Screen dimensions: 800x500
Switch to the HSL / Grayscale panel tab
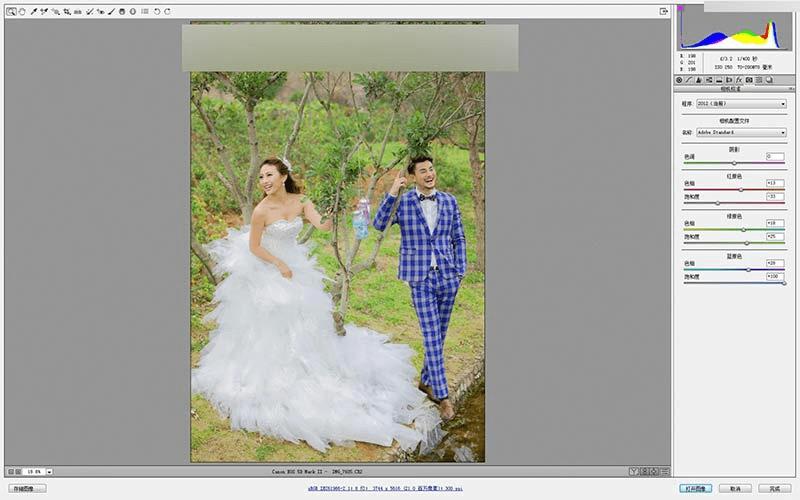point(709,80)
